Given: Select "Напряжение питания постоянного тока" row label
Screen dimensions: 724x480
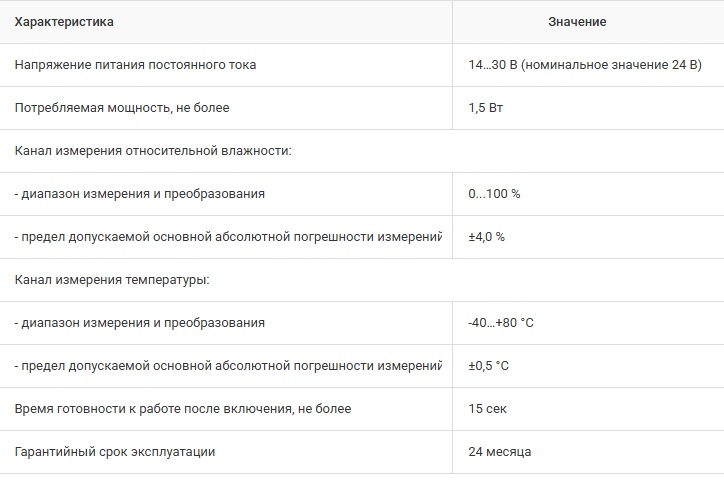Looking at the screenshot, I should [x=135, y=65].
